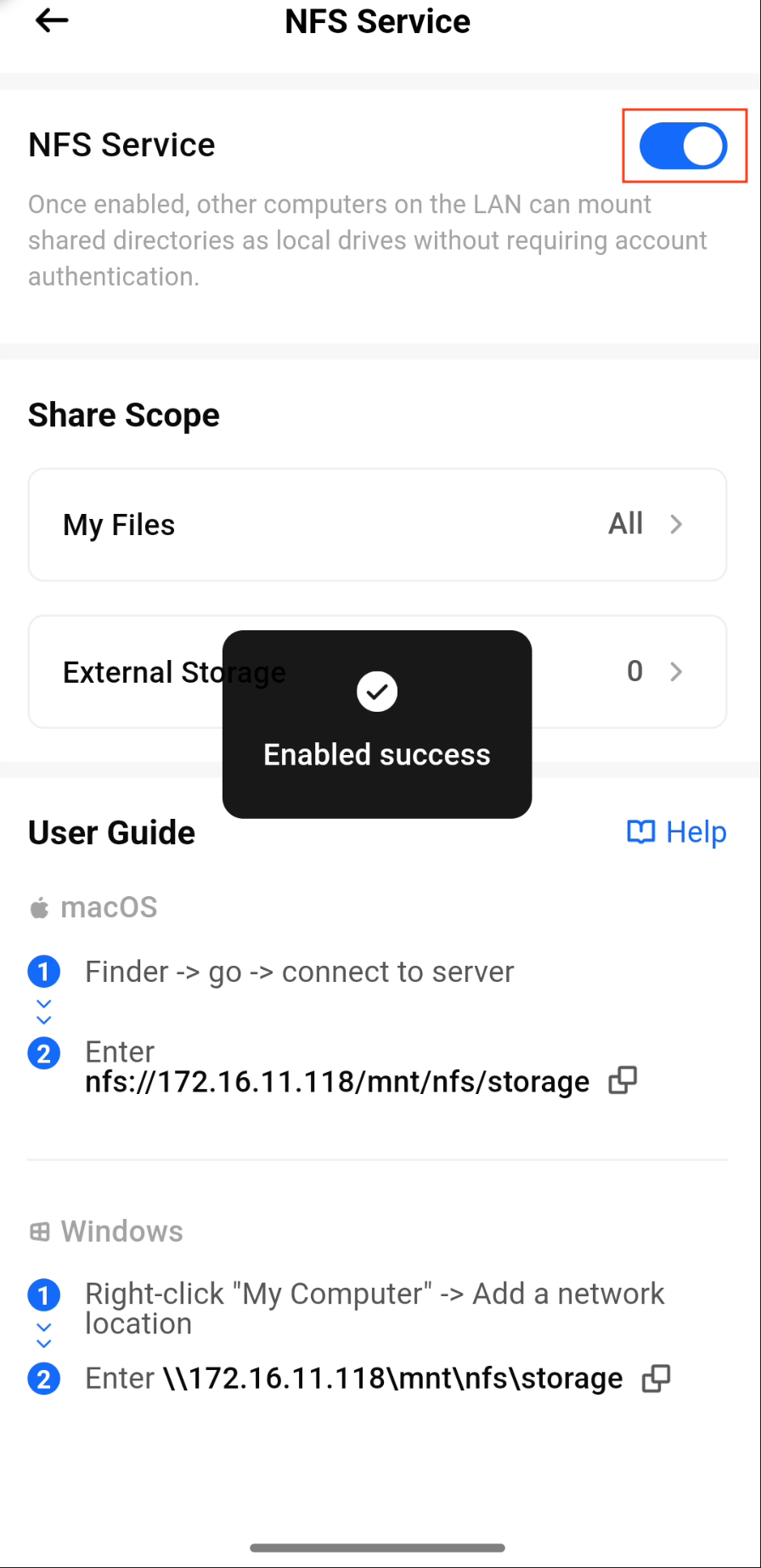The width and height of the screenshot is (761, 1568).
Task: Expand the External Storage chevron arrow
Action: tap(676, 672)
